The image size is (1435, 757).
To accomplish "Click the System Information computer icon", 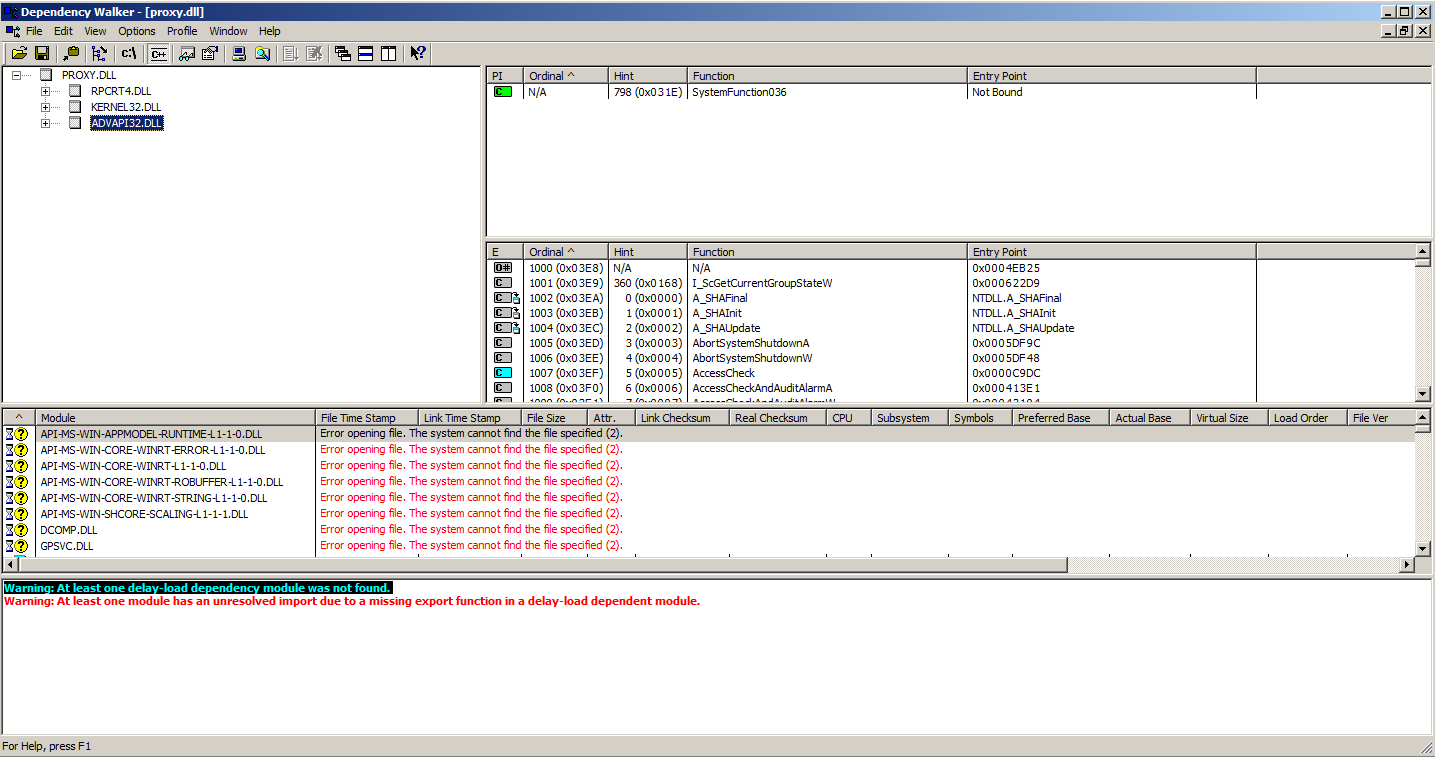I will [x=240, y=53].
